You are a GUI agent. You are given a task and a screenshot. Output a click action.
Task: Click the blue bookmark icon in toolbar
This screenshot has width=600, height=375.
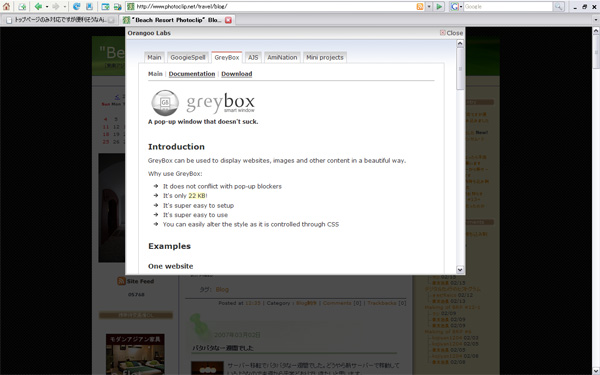(x=89, y=7)
